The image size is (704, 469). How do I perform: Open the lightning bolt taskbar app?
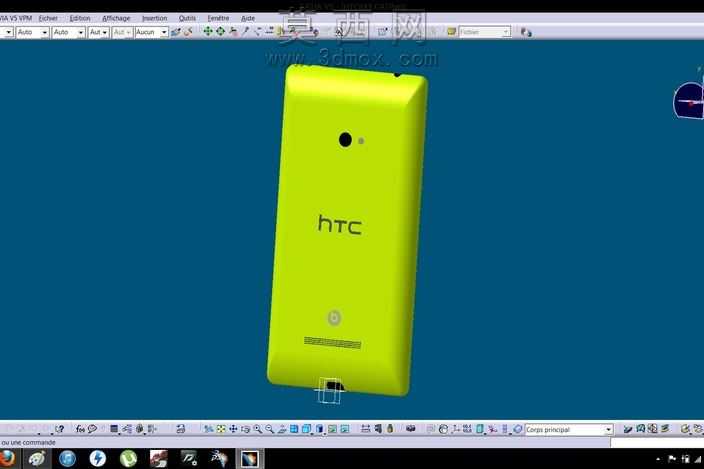click(x=97, y=459)
